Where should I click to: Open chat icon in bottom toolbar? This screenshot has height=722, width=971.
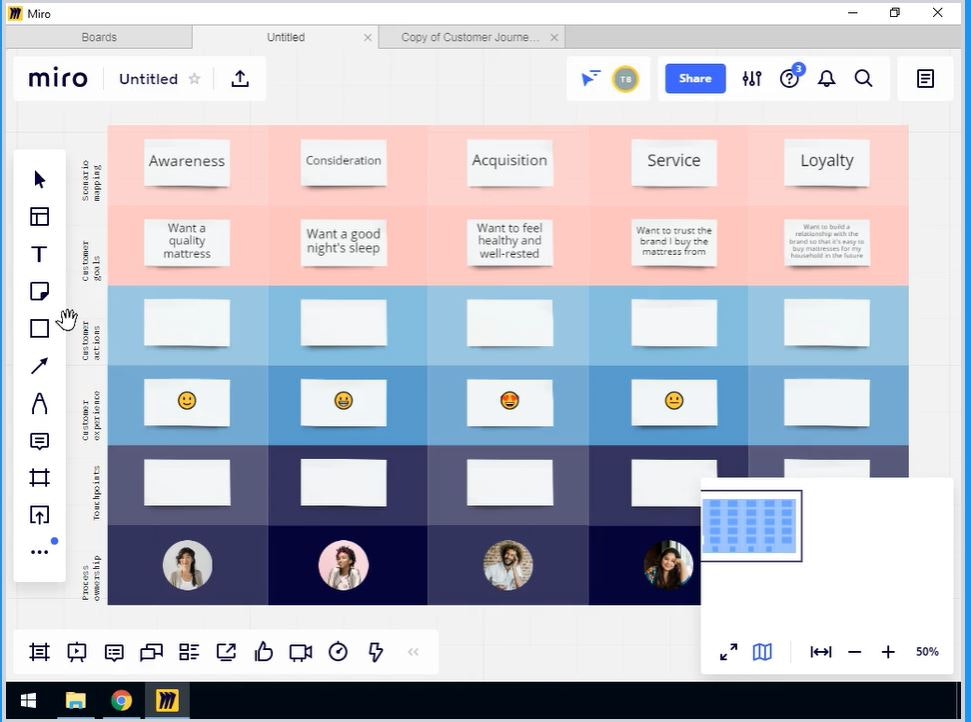coord(151,652)
